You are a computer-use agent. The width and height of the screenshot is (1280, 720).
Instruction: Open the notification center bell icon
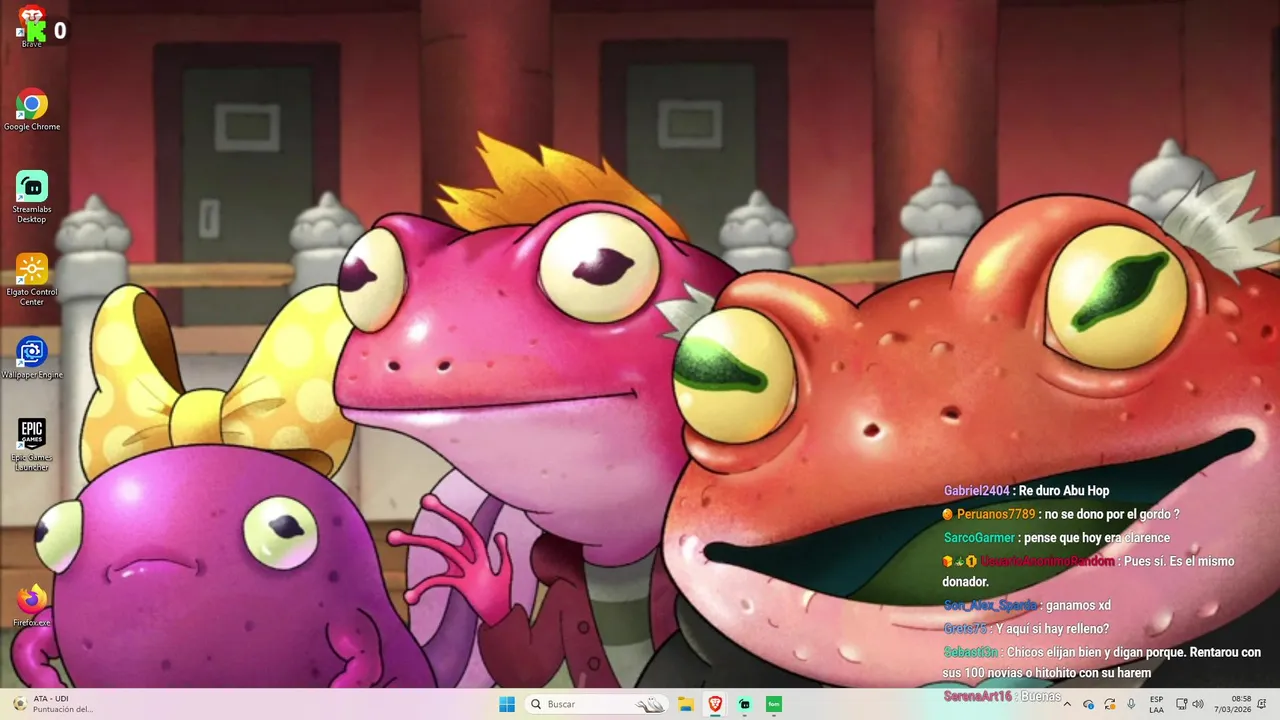click(x=1262, y=704)
